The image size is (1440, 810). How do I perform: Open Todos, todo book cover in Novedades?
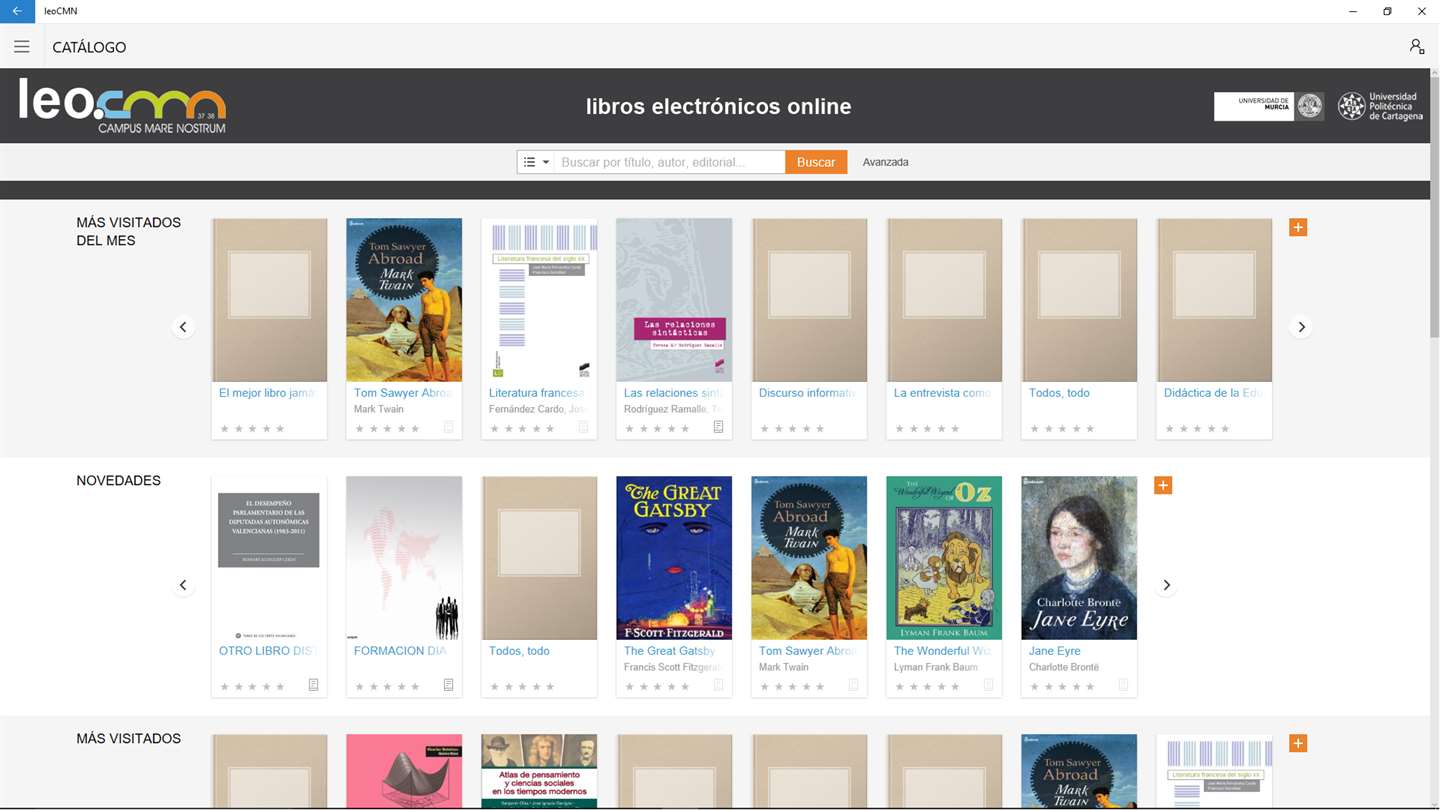pos(539,558)
